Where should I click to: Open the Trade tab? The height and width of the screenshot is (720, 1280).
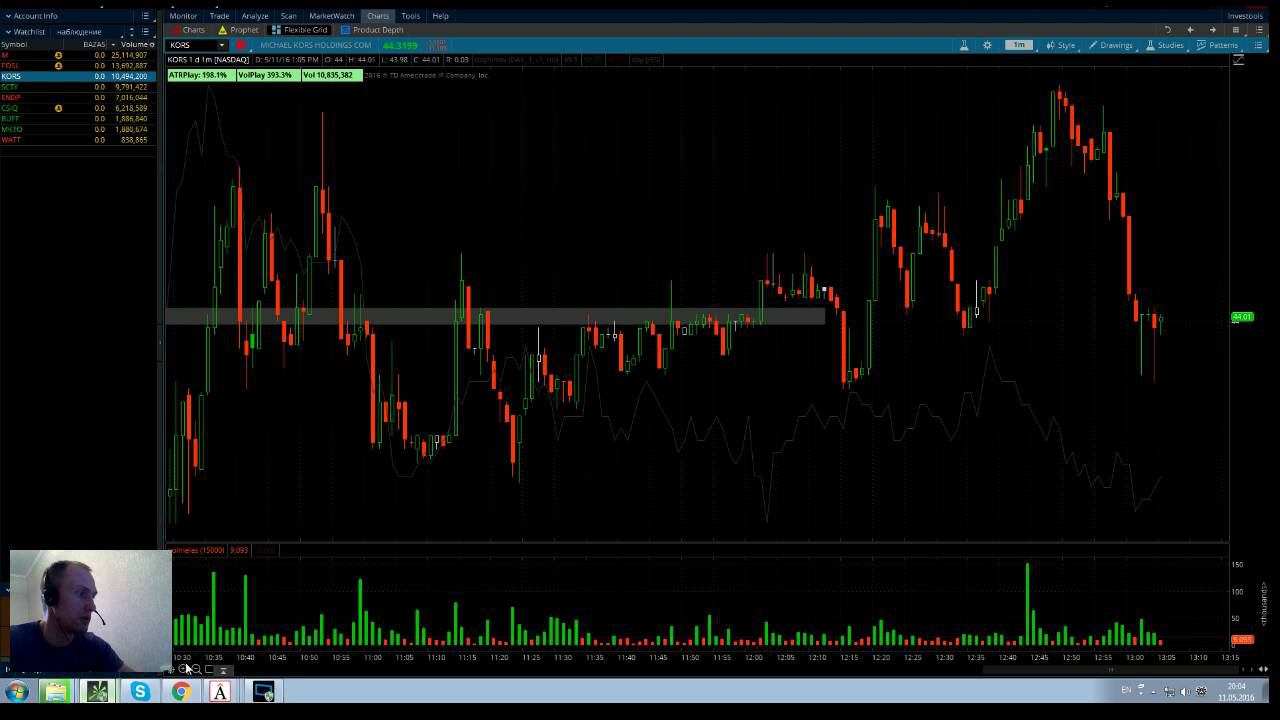(x=219, y=16)
